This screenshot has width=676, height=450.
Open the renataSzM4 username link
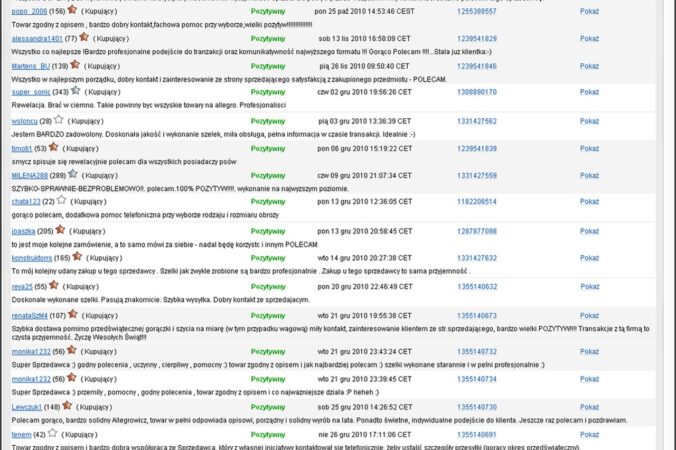point(30,316)
